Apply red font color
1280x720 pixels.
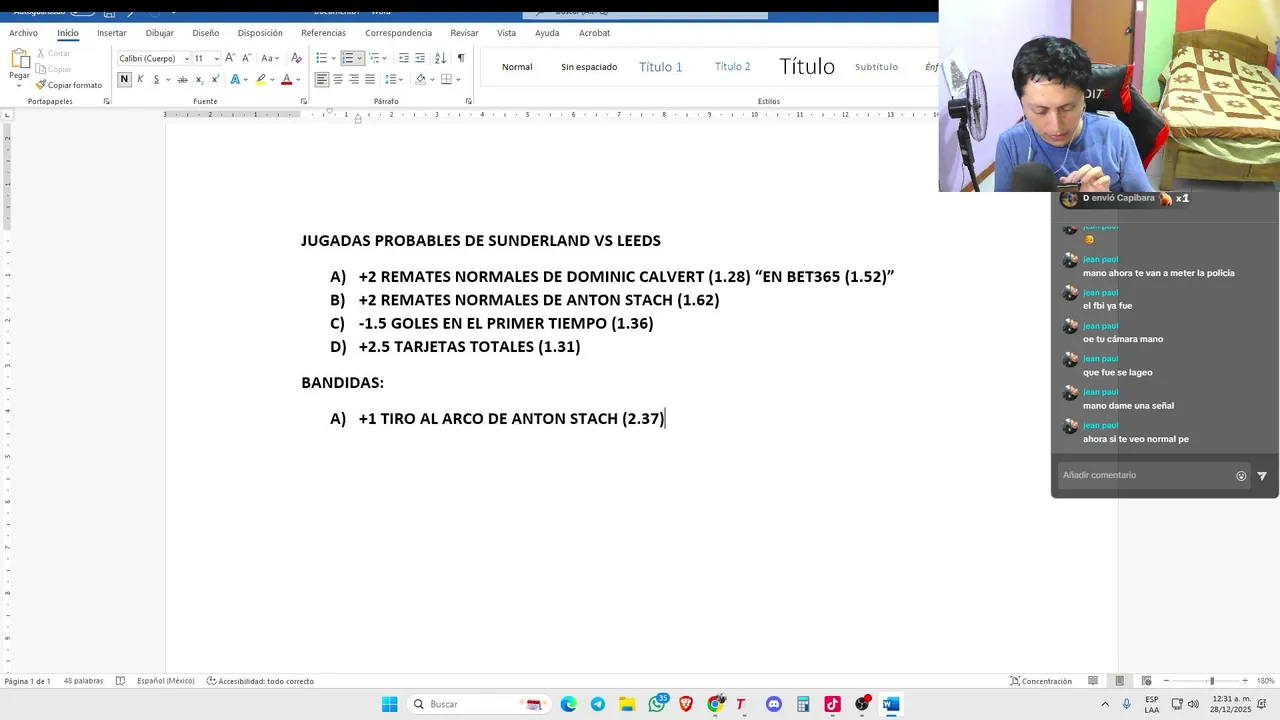(x=286, y=79)
